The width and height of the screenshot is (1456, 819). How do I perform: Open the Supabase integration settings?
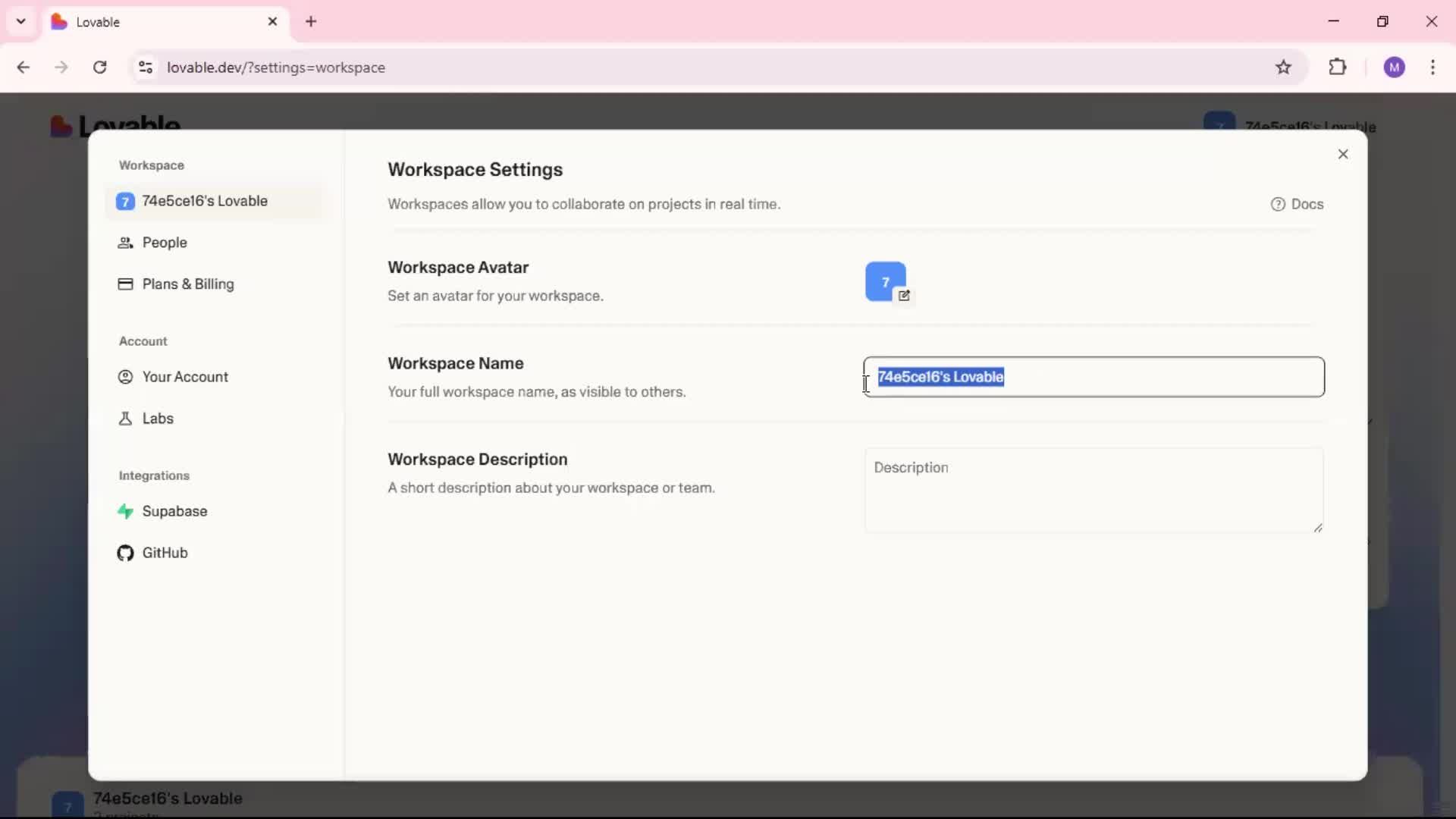215,511
